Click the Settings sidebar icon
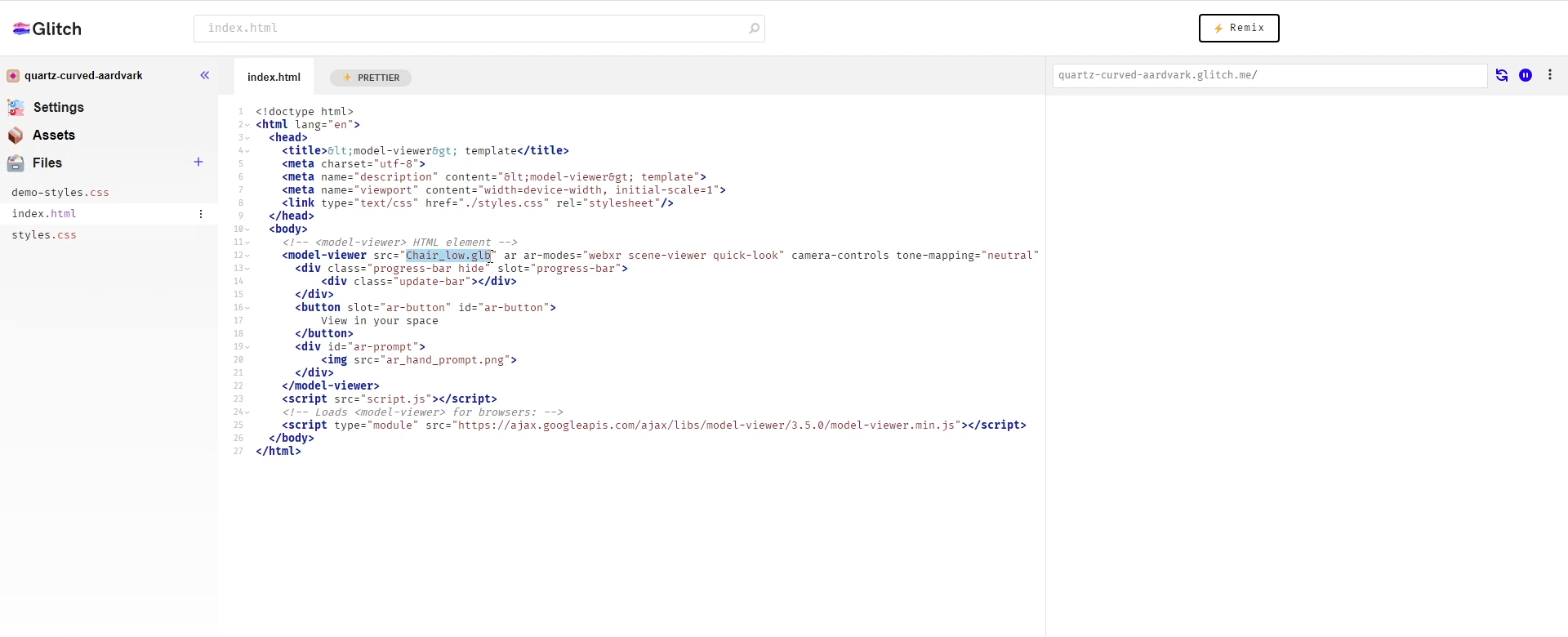Viewport: 1568px width, 637px height. (x=16, y=108)
